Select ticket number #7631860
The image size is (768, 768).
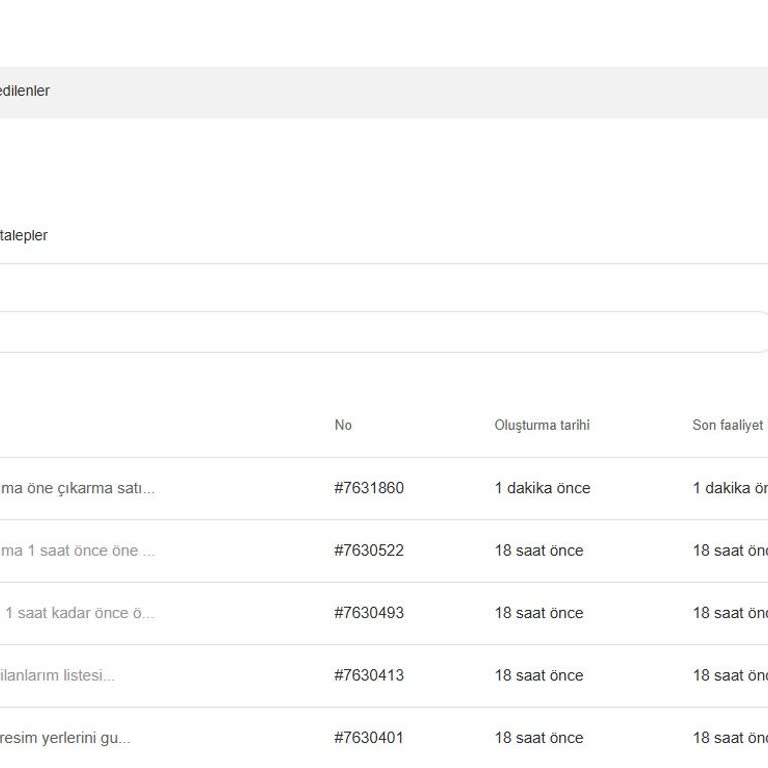(x=369, y=488)
